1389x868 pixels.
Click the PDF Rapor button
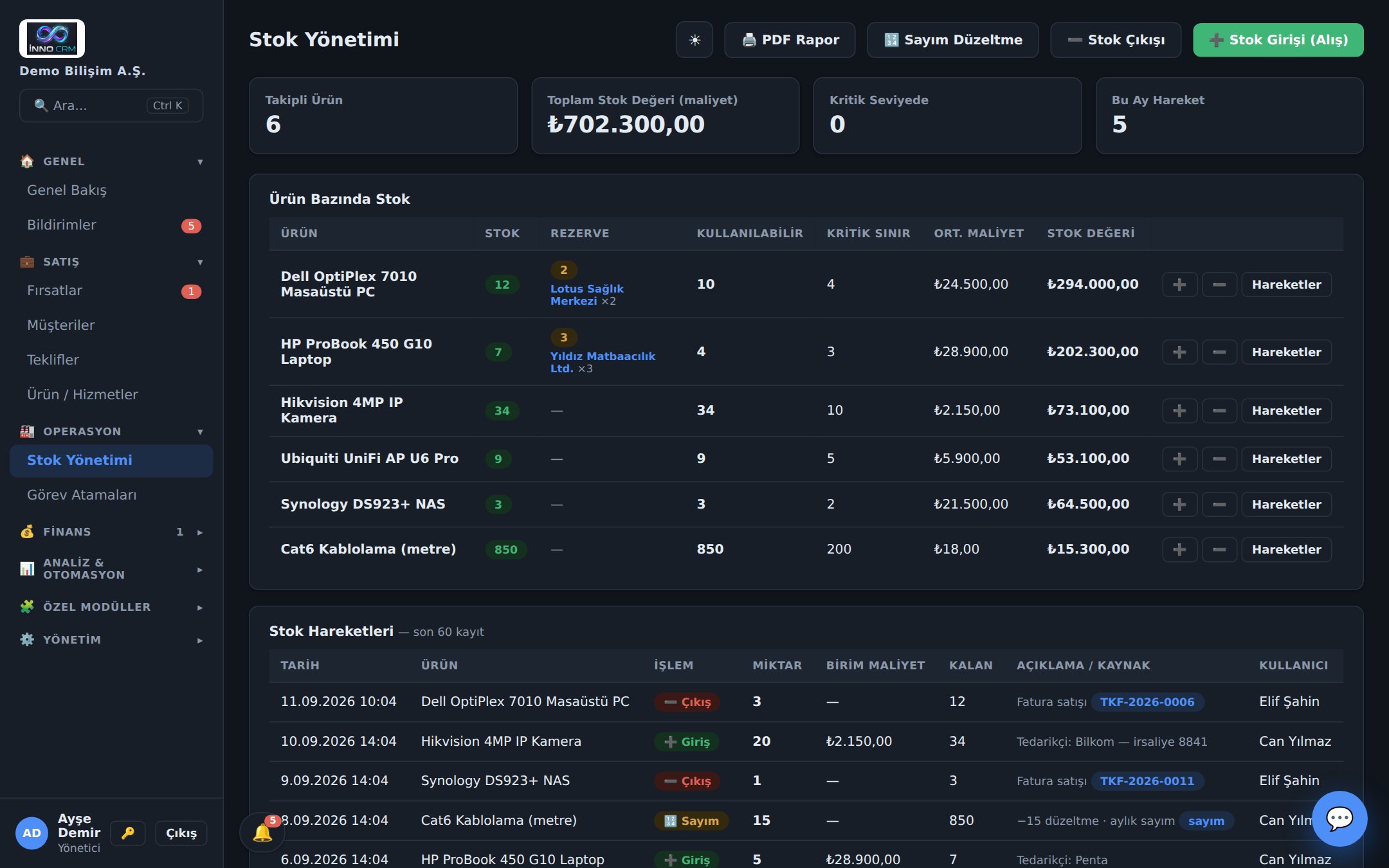(790, 40)
